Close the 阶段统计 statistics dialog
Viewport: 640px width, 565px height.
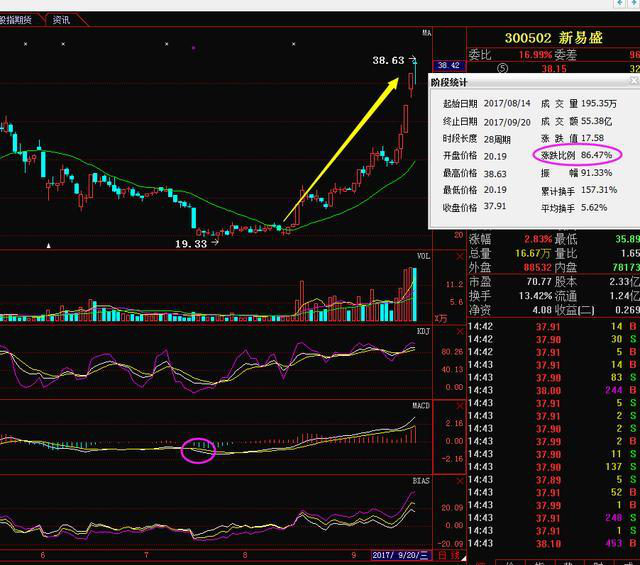(x=634, y=80)
